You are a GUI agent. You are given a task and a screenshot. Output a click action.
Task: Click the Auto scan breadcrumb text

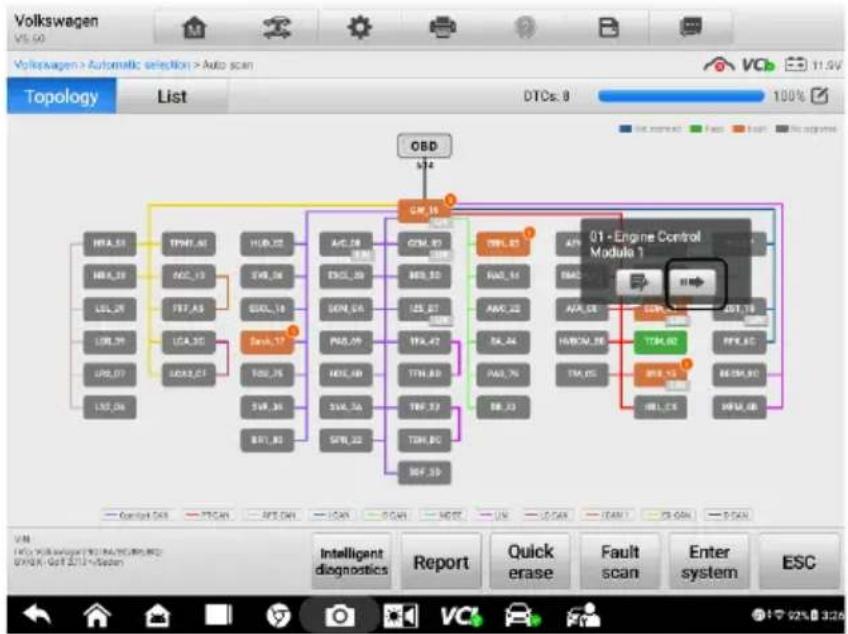[x=228, y=65]
